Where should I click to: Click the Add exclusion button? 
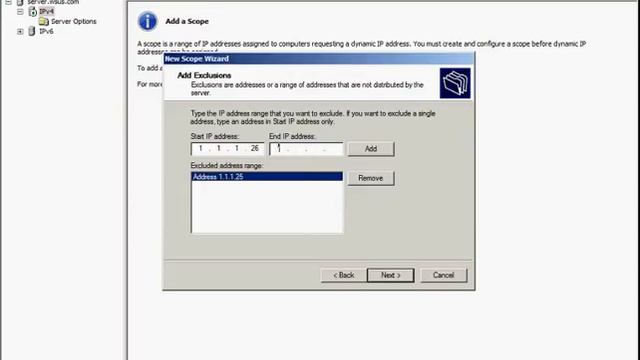371,149
